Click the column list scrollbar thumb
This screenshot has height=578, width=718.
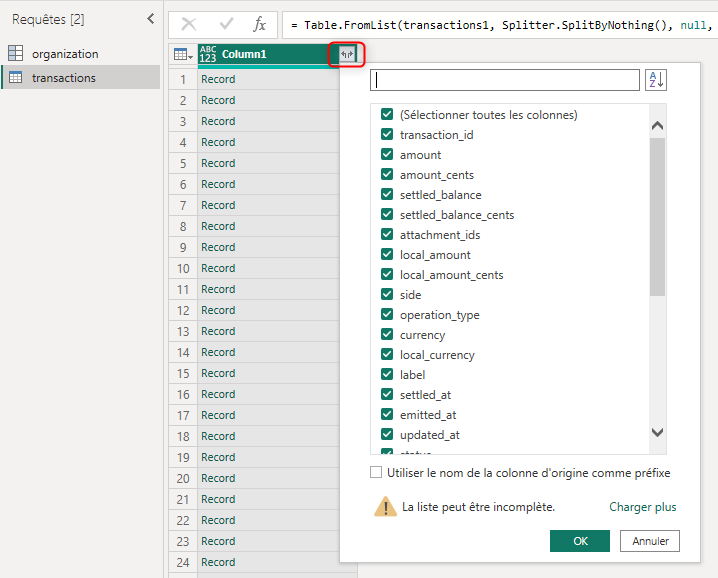tap(657, 217)
